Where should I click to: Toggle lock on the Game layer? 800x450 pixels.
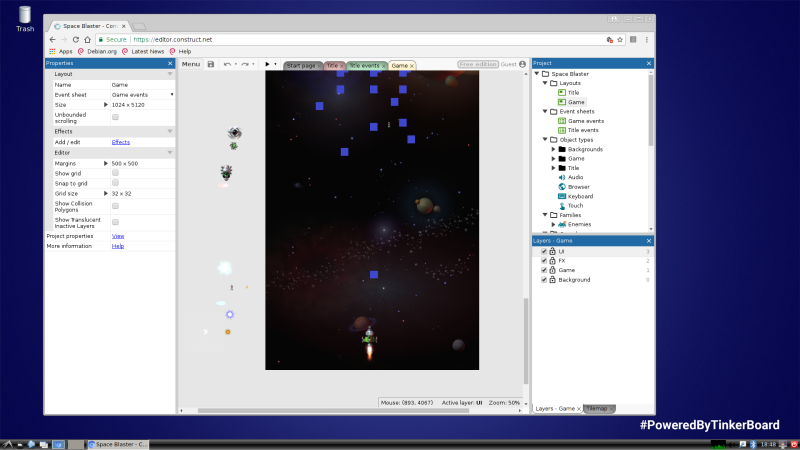point(552,270)
